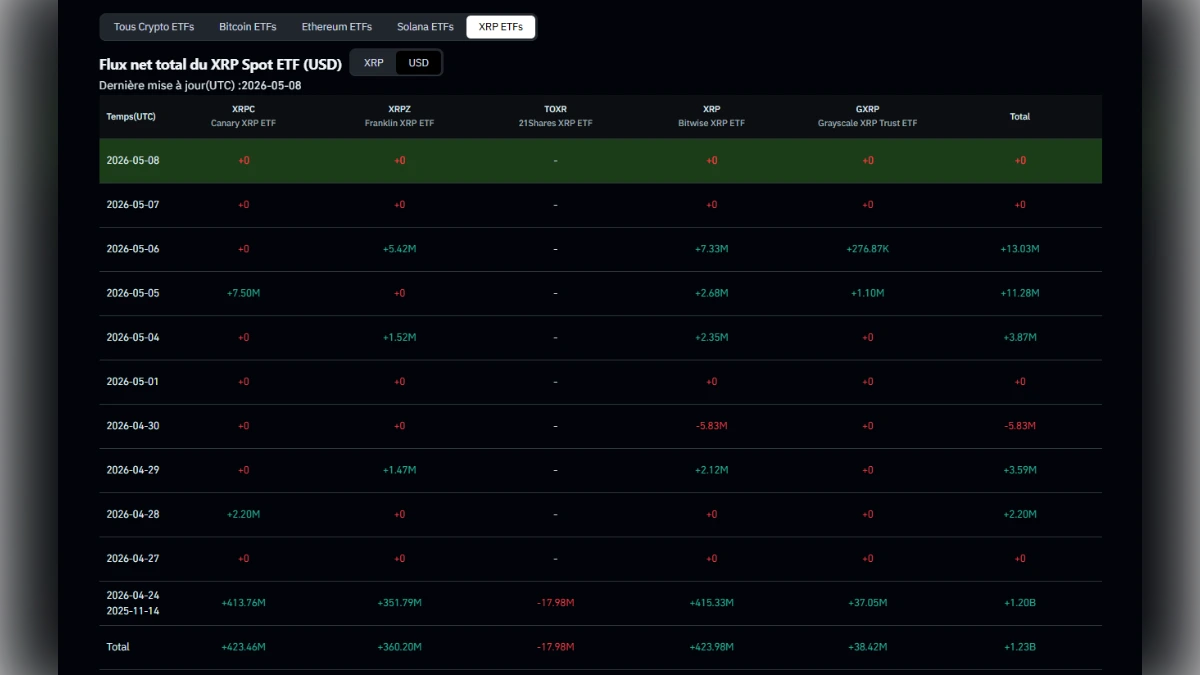
Task: Select the 2026-05-08 date row
Action: (600, 161)
